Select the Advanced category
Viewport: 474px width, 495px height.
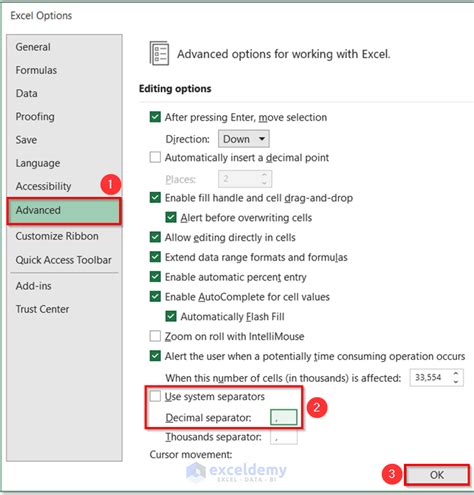(x=64, y=211)
